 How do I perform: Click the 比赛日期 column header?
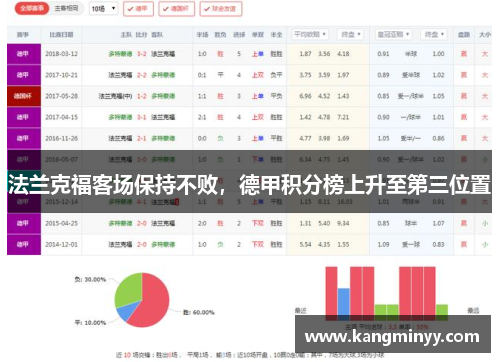pyautogui.click(x=61, y=35)
